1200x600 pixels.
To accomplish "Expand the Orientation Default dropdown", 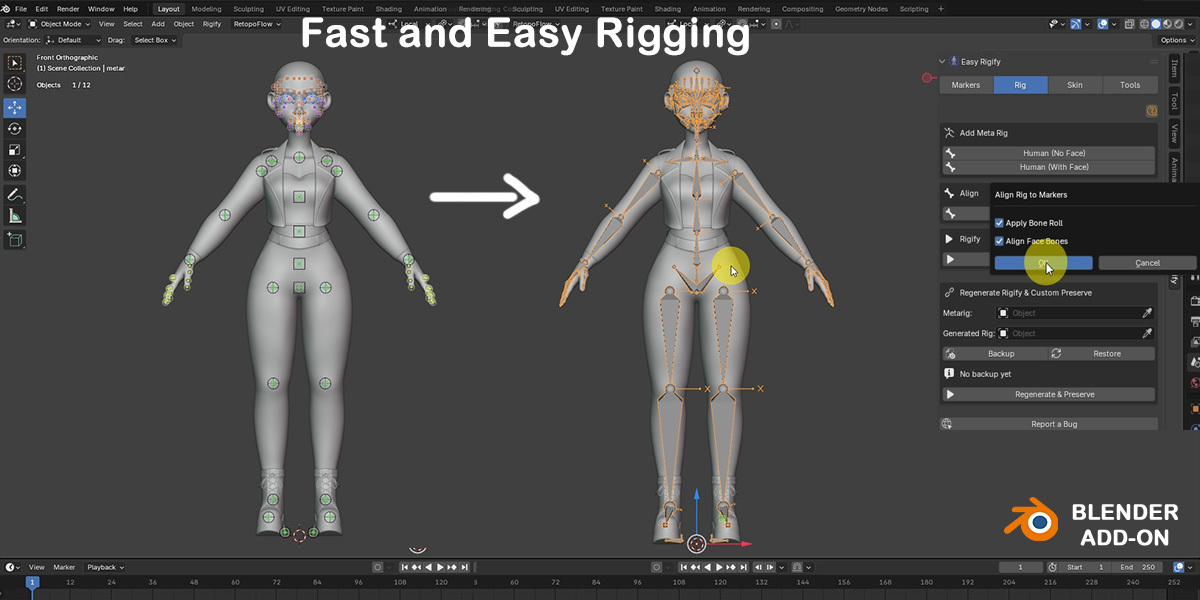I will tap(81, 40).
